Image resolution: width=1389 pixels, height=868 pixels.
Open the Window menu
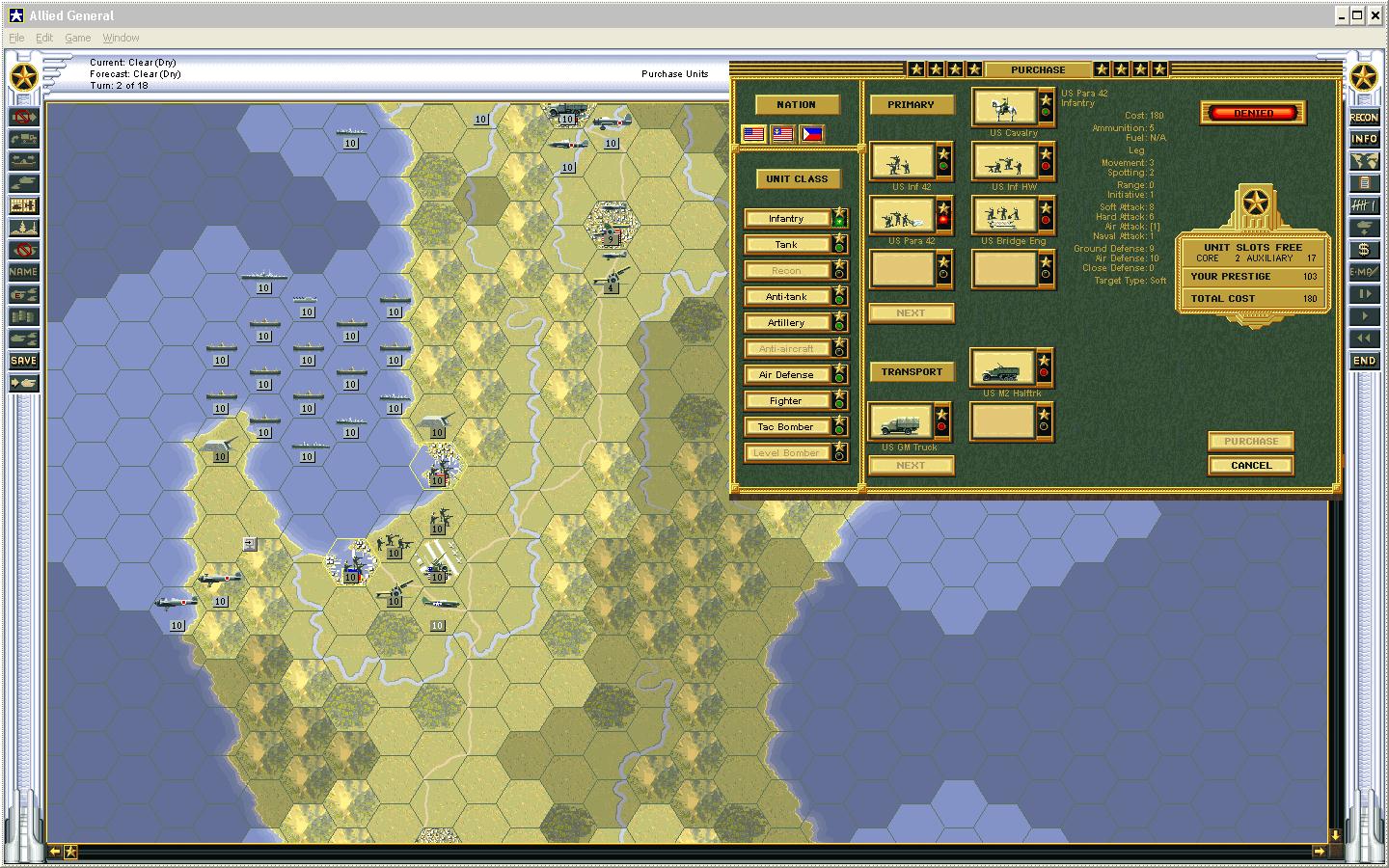(121, 38)
